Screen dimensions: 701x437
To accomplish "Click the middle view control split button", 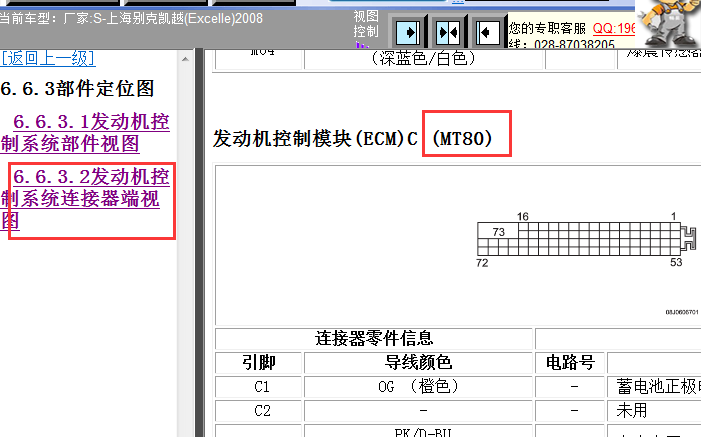I will 447,32.
